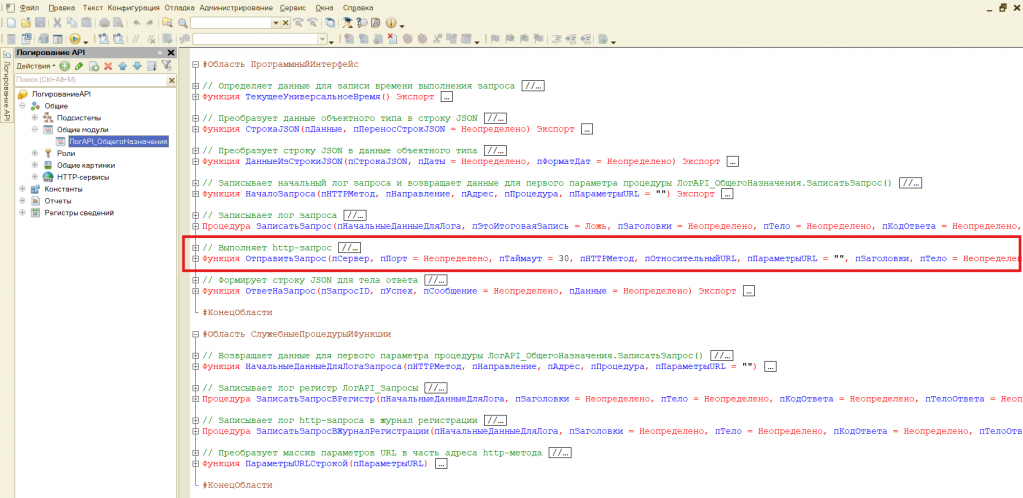Close the Логирование API panel
The image size is (1023, 498).
pyautogui.click(x=171, y=53)
